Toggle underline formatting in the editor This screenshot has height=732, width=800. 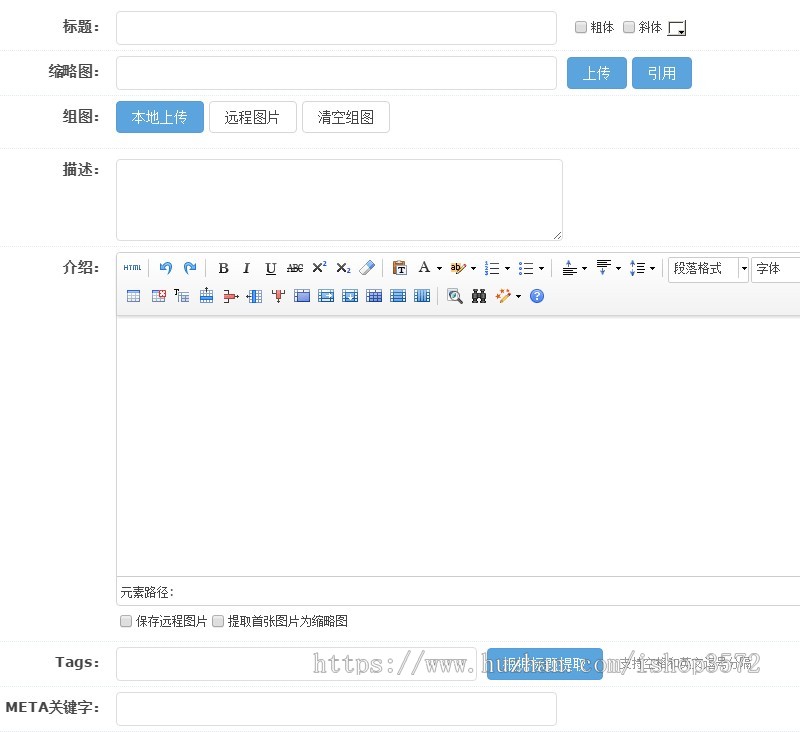point(271,268)
